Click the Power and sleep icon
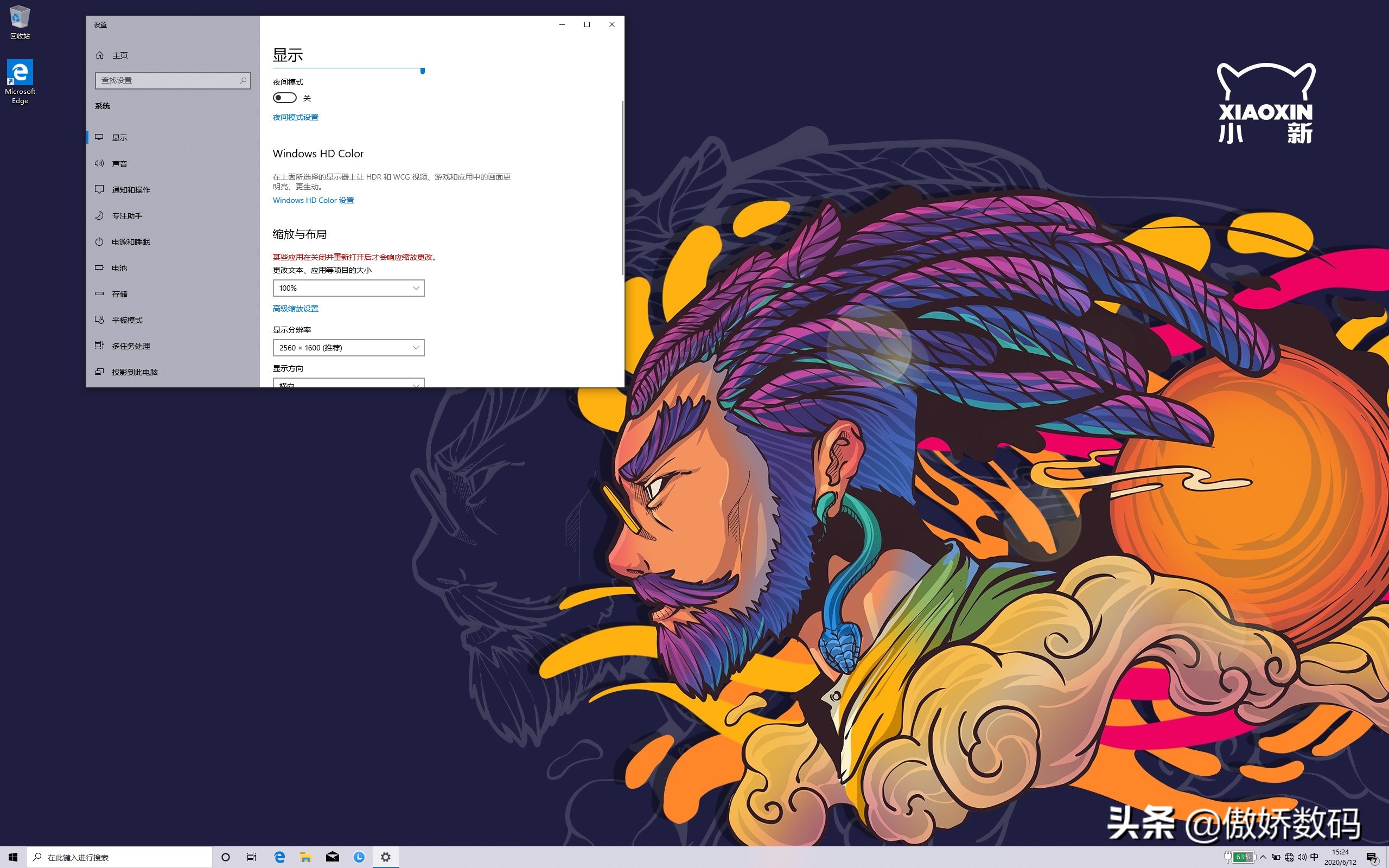Viewport: 1389px width, 868px height. 99,242
